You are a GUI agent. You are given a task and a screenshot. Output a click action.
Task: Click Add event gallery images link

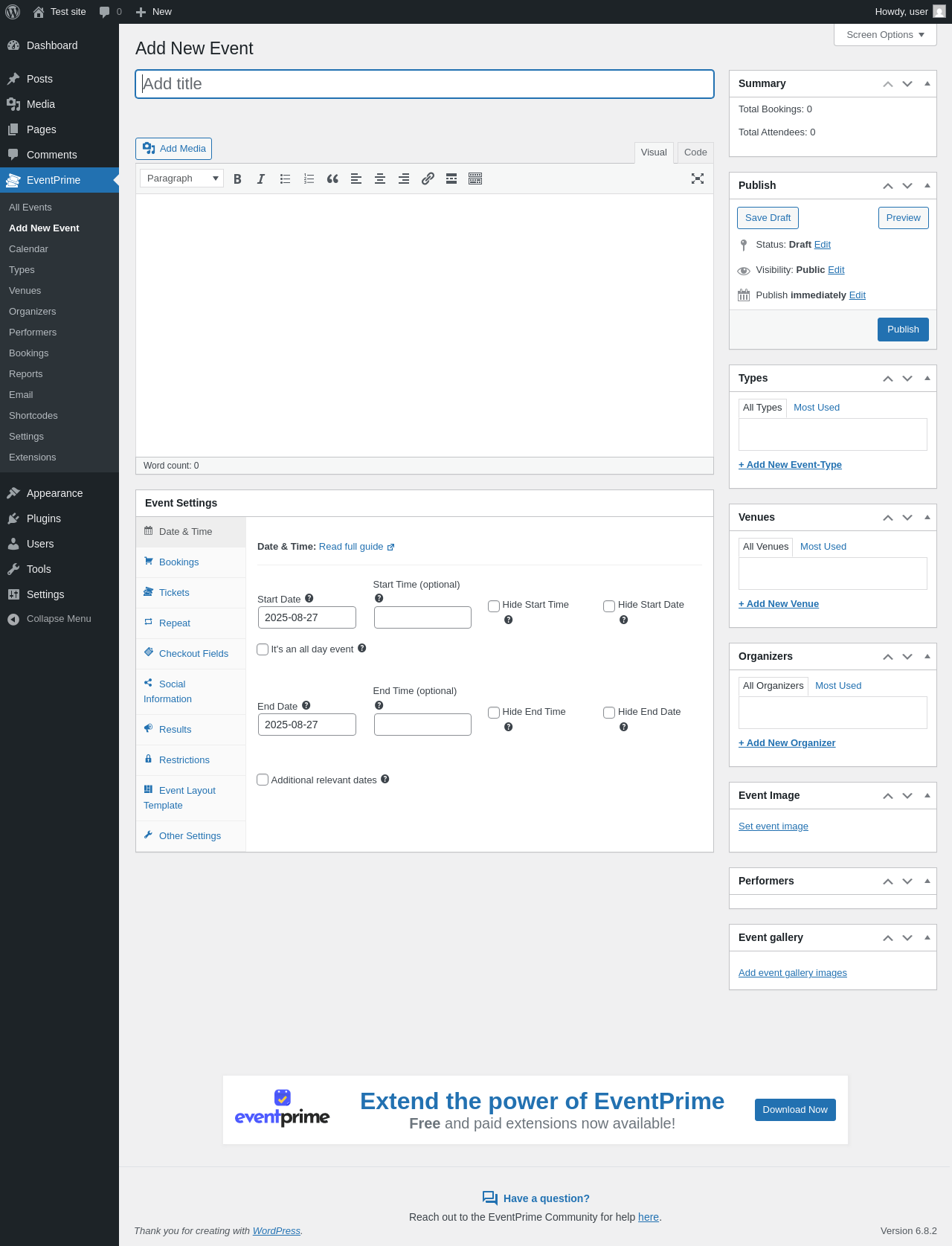pyautogui.click(x=793, y=973)
